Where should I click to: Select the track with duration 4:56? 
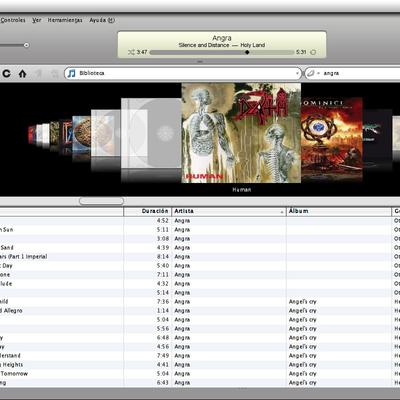pos(200,347)
